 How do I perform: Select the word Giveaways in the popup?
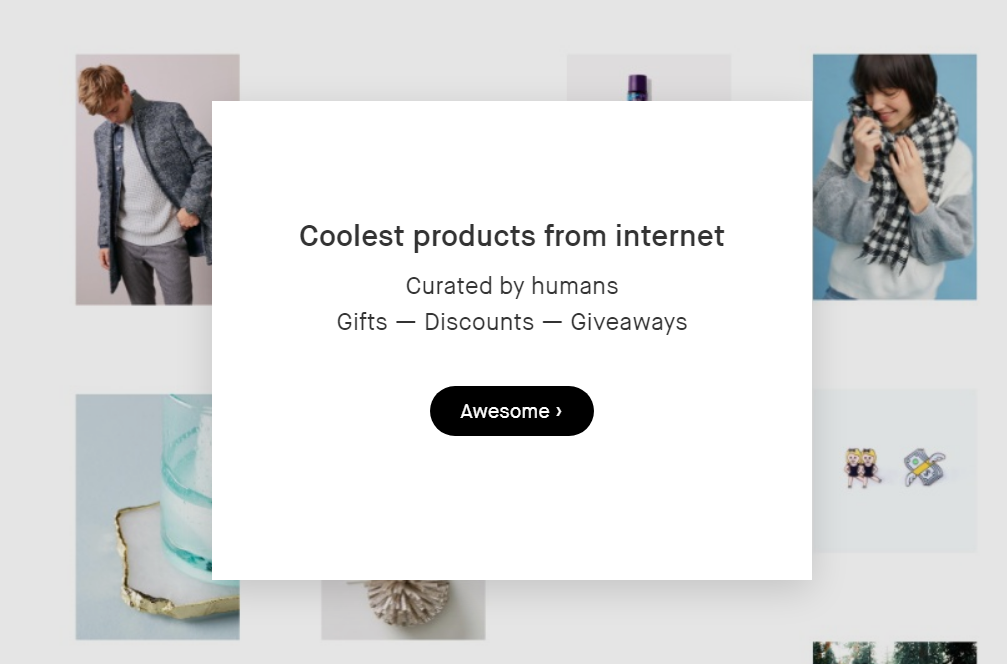[629, 322]
